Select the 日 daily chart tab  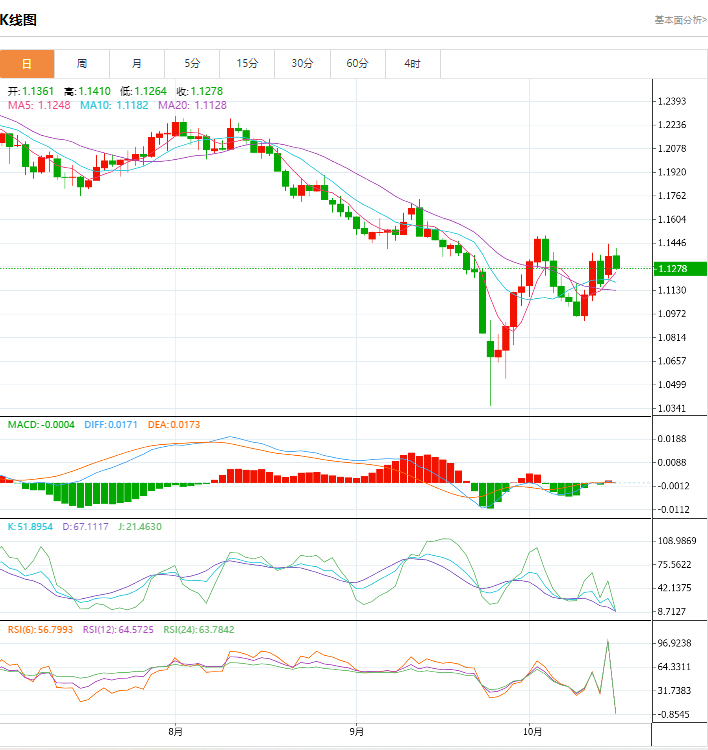[x=27, y=64]
